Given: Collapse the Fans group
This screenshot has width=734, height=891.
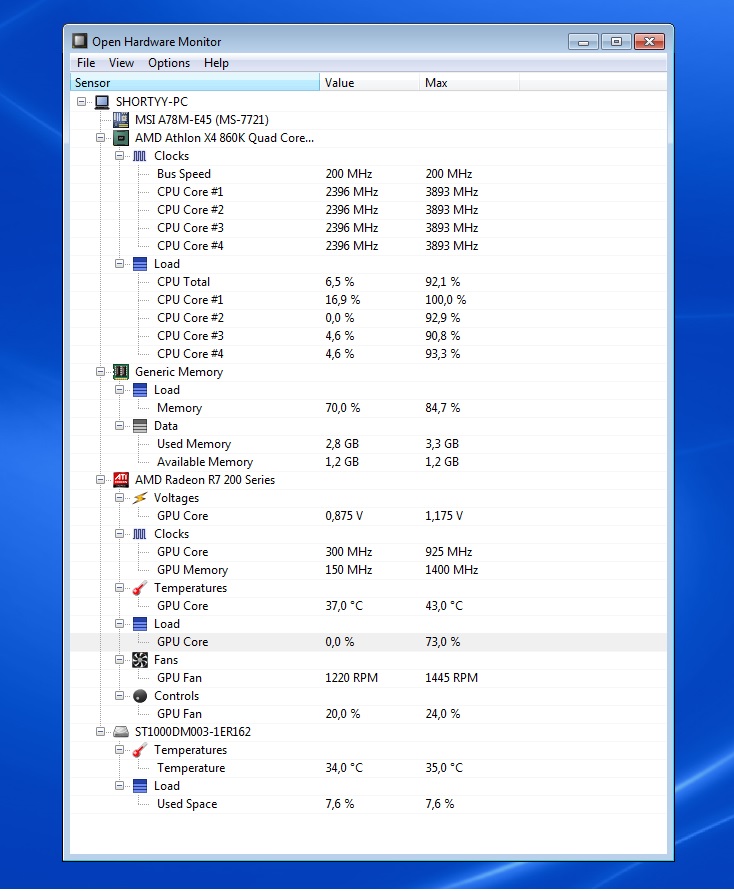Looking at the screenshot, I should click(x=119, y=660).
